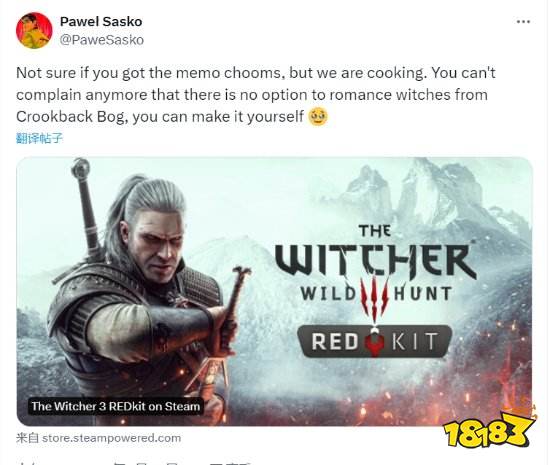Click Geralt's sword pommel in the card image

tap(81, 166)
